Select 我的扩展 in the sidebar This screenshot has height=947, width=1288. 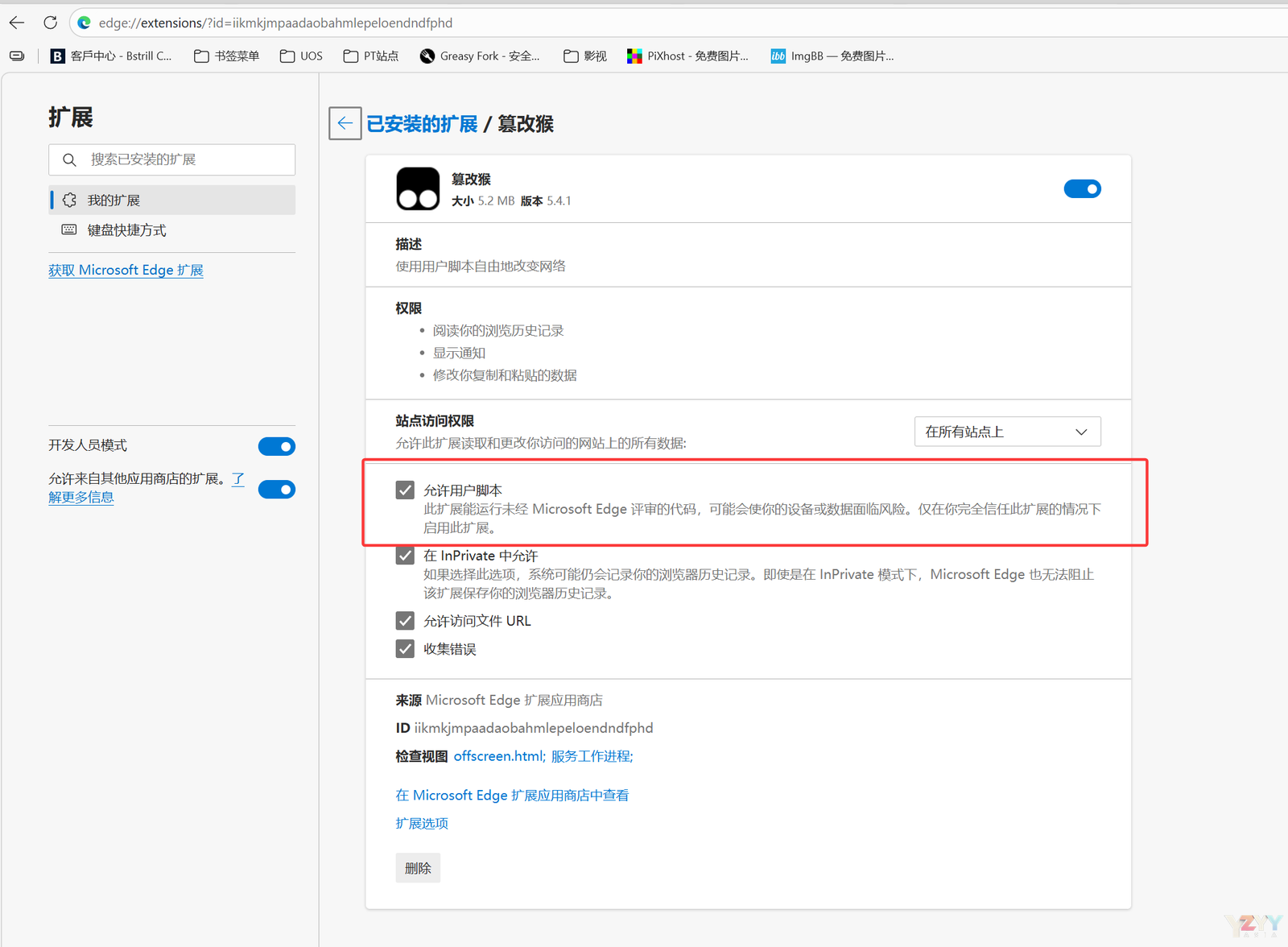[x=172, y=200]
